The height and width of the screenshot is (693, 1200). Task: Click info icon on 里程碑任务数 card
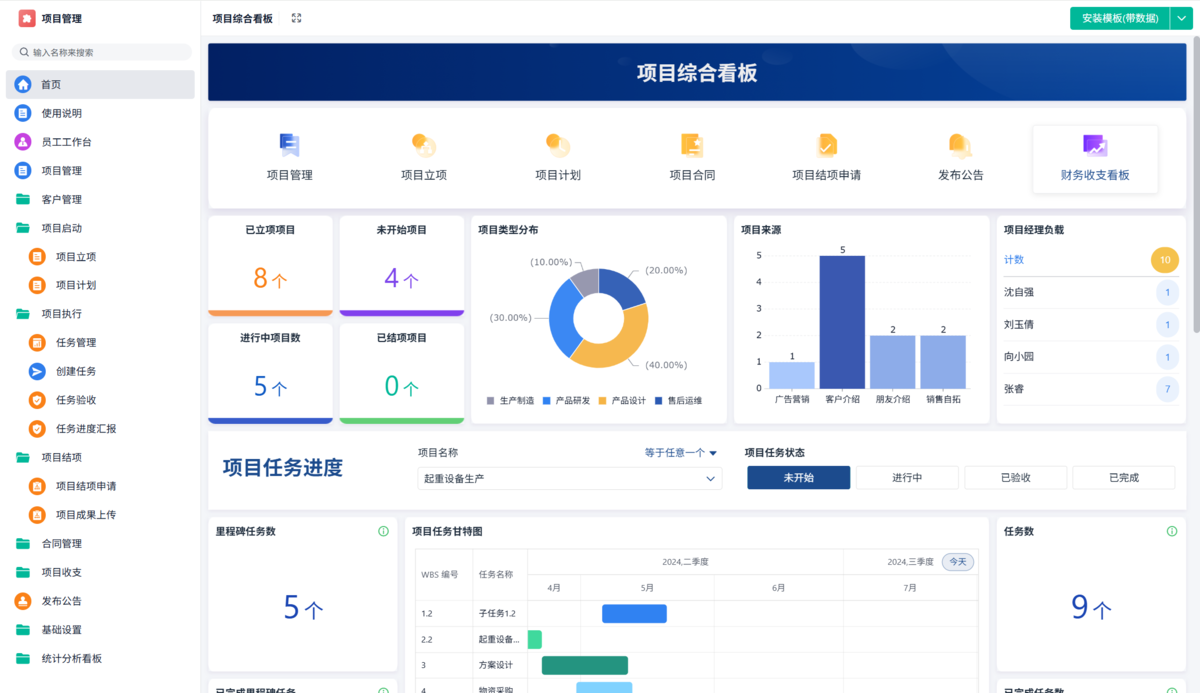(x=383, y=531)
